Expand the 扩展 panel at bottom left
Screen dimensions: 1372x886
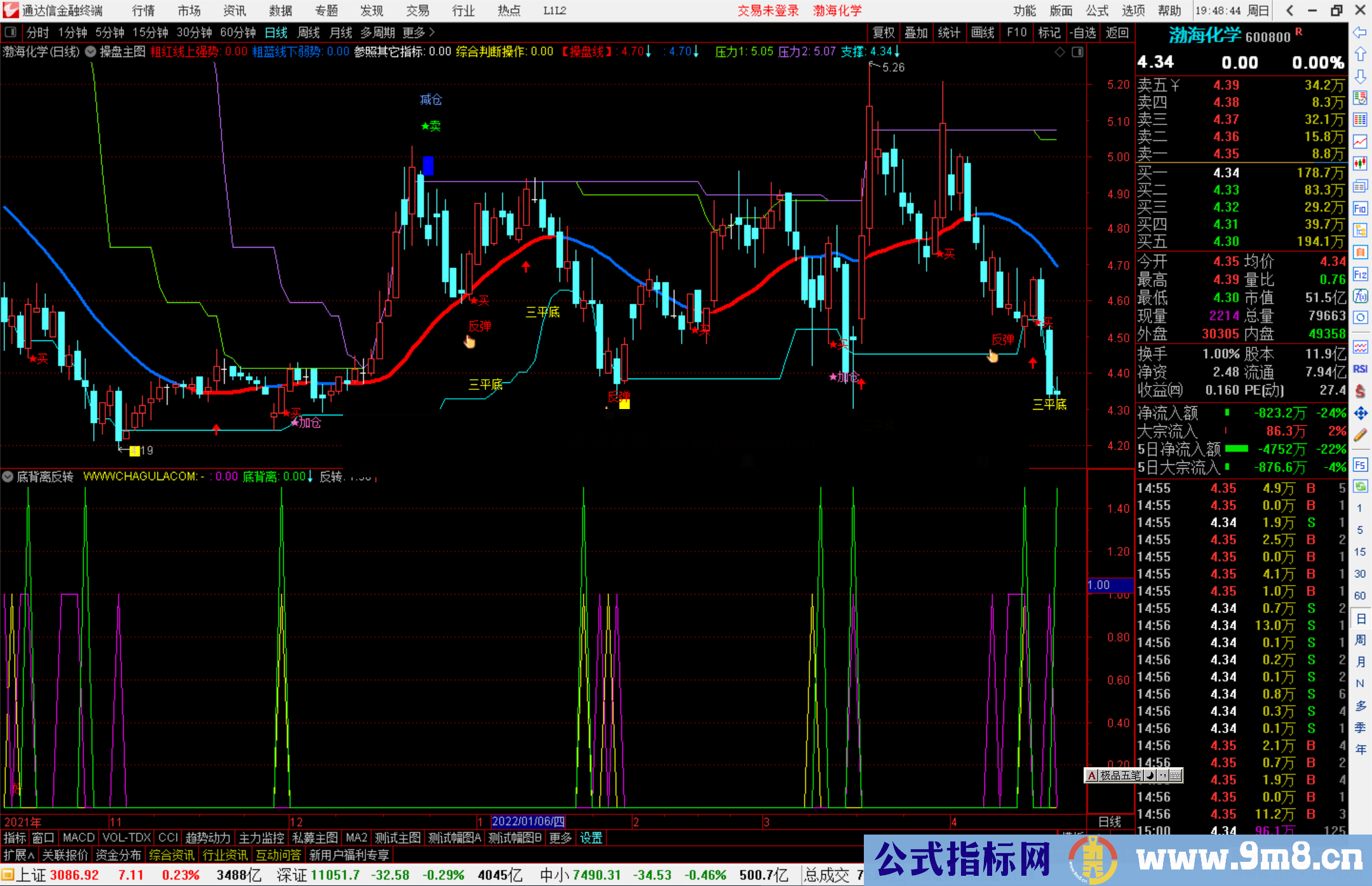[x=19, y=856]
